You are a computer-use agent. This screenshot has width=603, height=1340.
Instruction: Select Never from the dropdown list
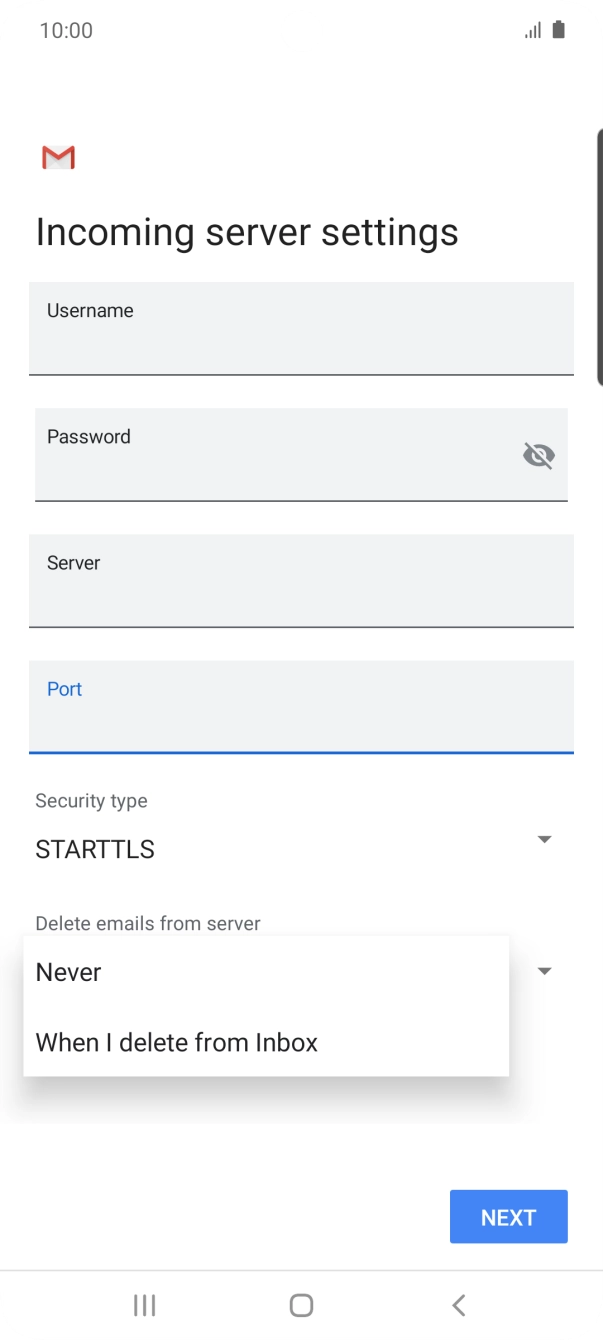coord(68,971)
